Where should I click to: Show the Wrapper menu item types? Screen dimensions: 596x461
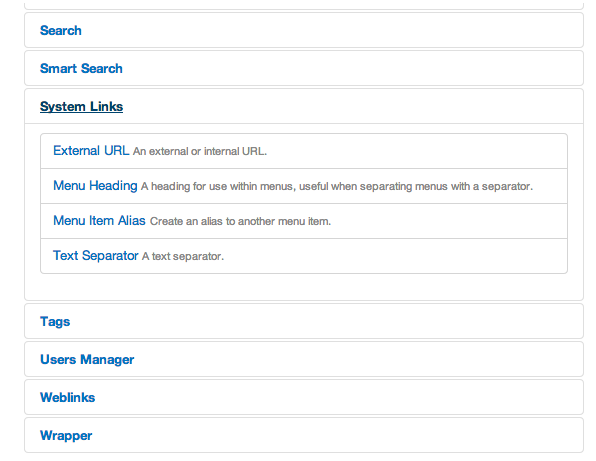click(66, 436)
